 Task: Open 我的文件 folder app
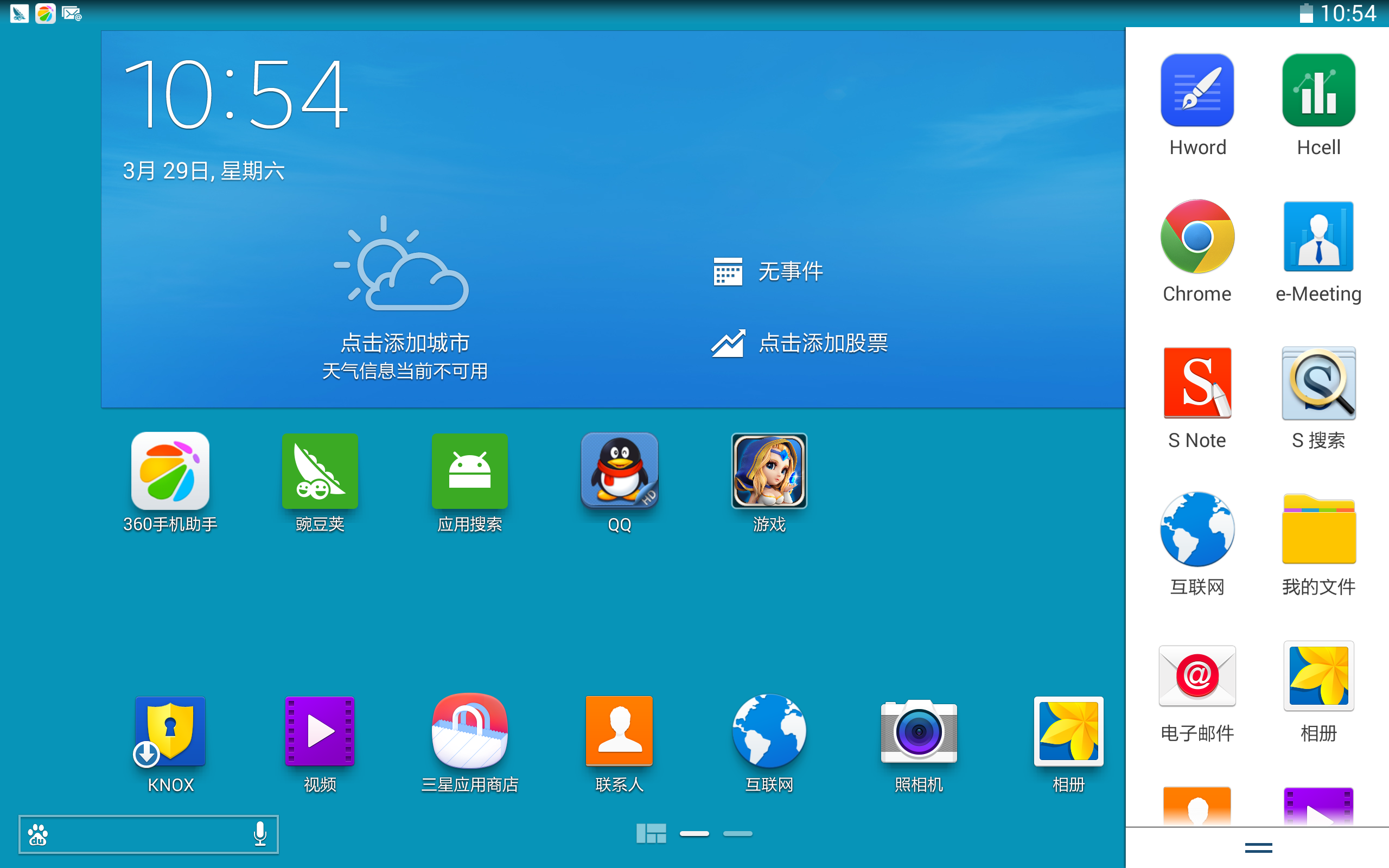(x=1319, y=529)
